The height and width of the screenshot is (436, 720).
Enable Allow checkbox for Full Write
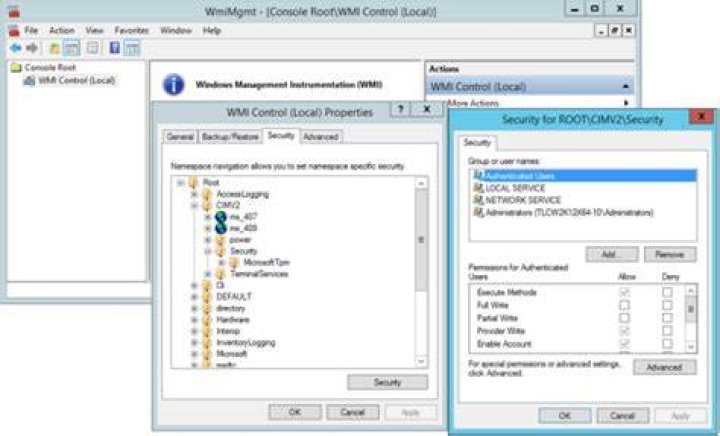[624, 305]
